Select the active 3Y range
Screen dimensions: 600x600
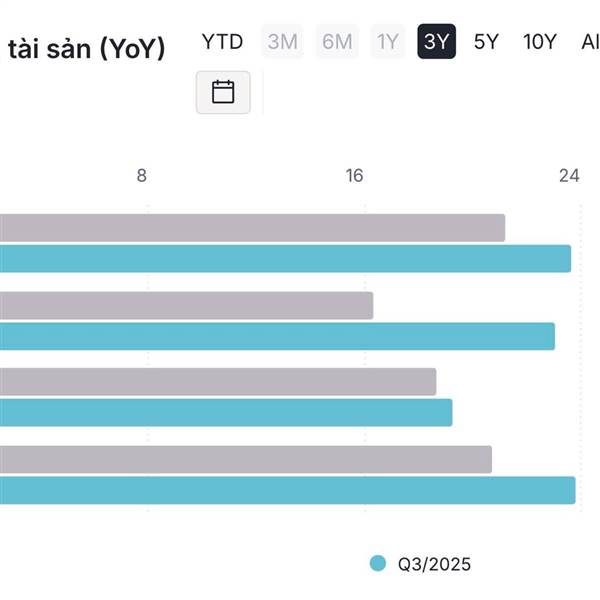click(x=437, y=42)
